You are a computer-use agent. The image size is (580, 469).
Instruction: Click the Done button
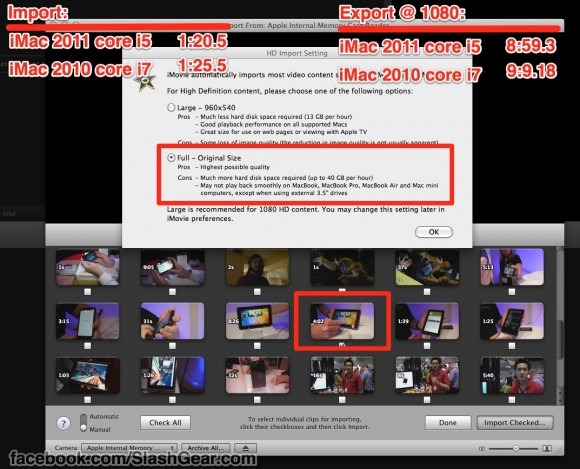click(x=448, y=422)
